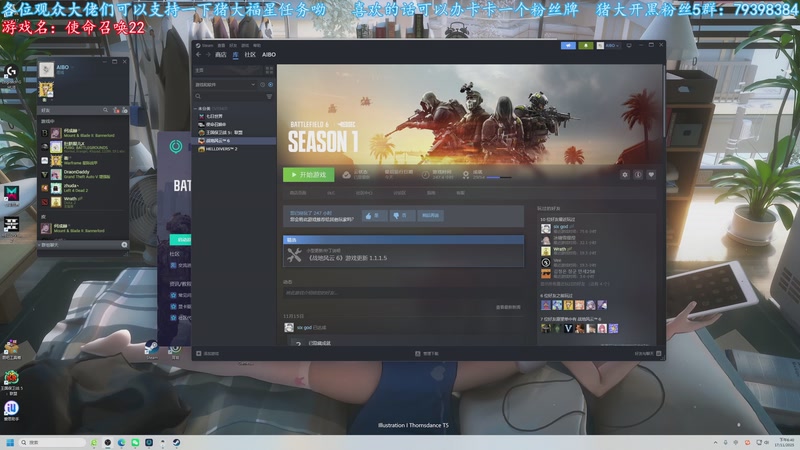This screenshot has width=800, height=450.
Task: Click the Steam announcements megaphone button
Action: (568, 45)
